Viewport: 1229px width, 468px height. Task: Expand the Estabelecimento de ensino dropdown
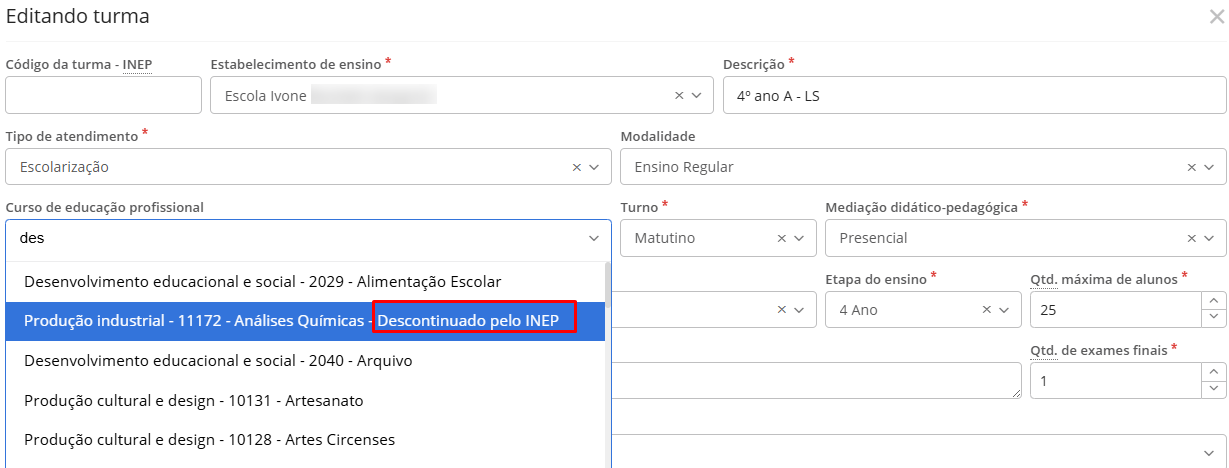pyautogui.click(x=697, y=96)
